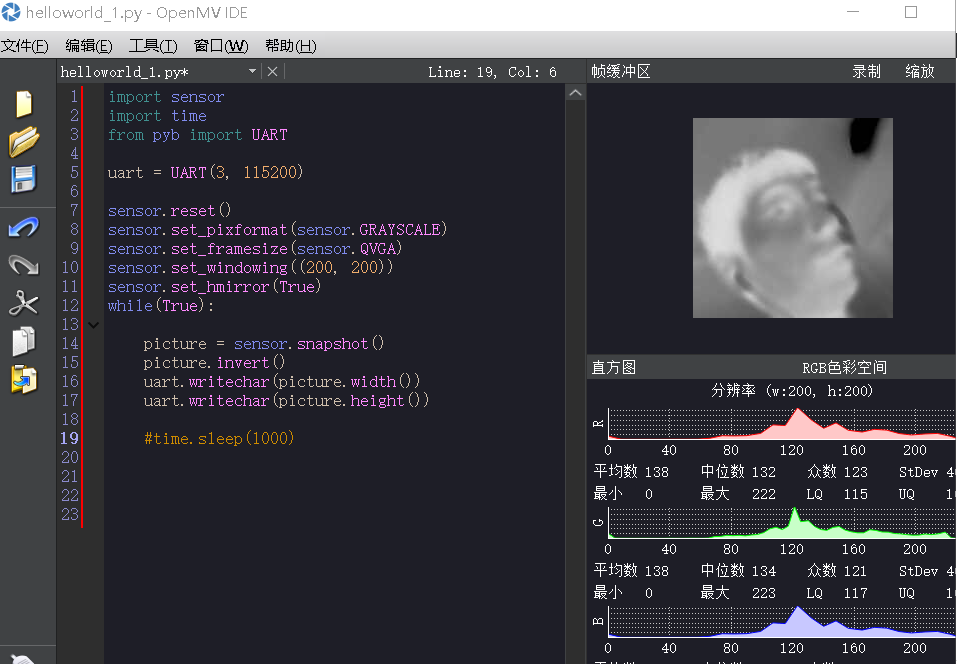Toggle 录制 to record the frame buffer
957x664 pixels.
tap(866, 71)
